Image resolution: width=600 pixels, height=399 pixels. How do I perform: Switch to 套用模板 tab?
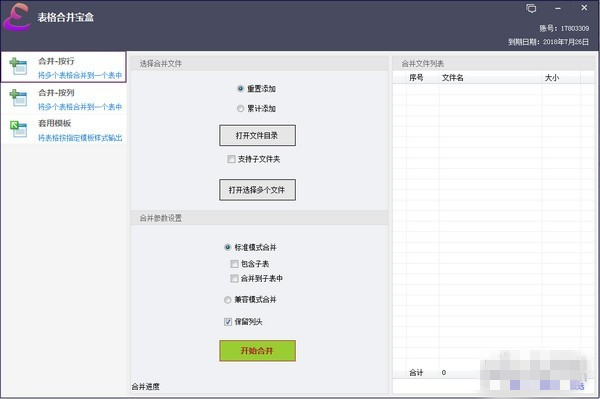(64, 129)
